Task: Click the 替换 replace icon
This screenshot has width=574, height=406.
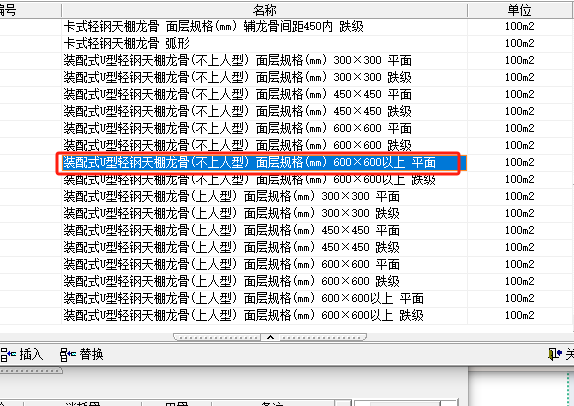Action: (68, 354)
